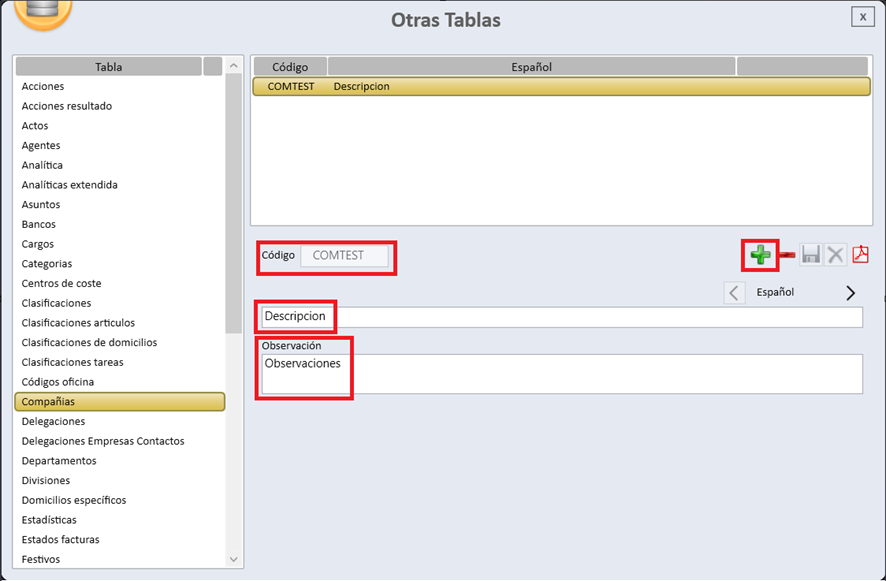Image resolution: width=886 pixels, height=581 pixels.
Task: Click the Español column header
Action: [531, 67]
